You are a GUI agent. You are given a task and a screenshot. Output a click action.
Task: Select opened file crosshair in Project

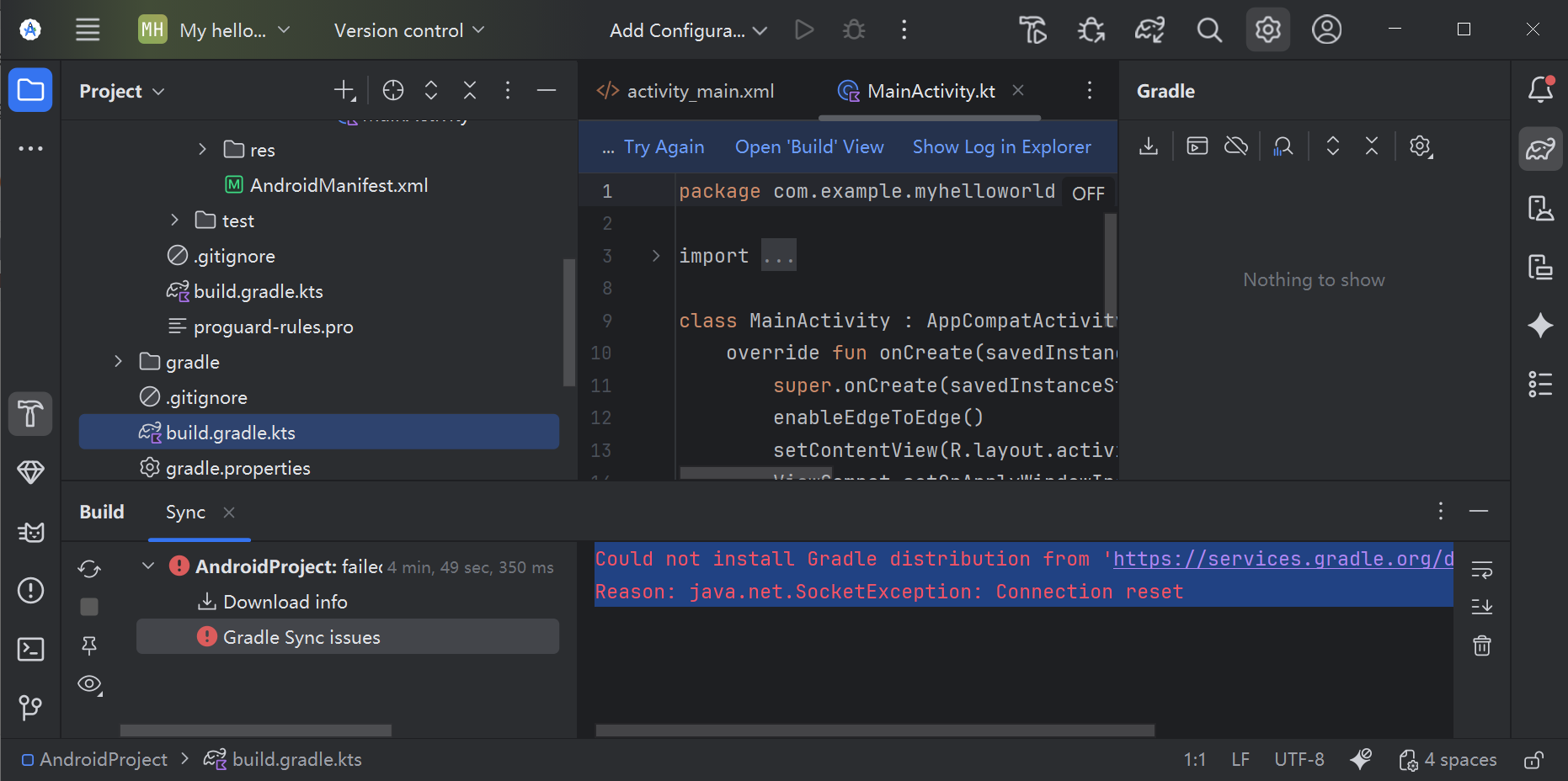click(x=393, y=90)
